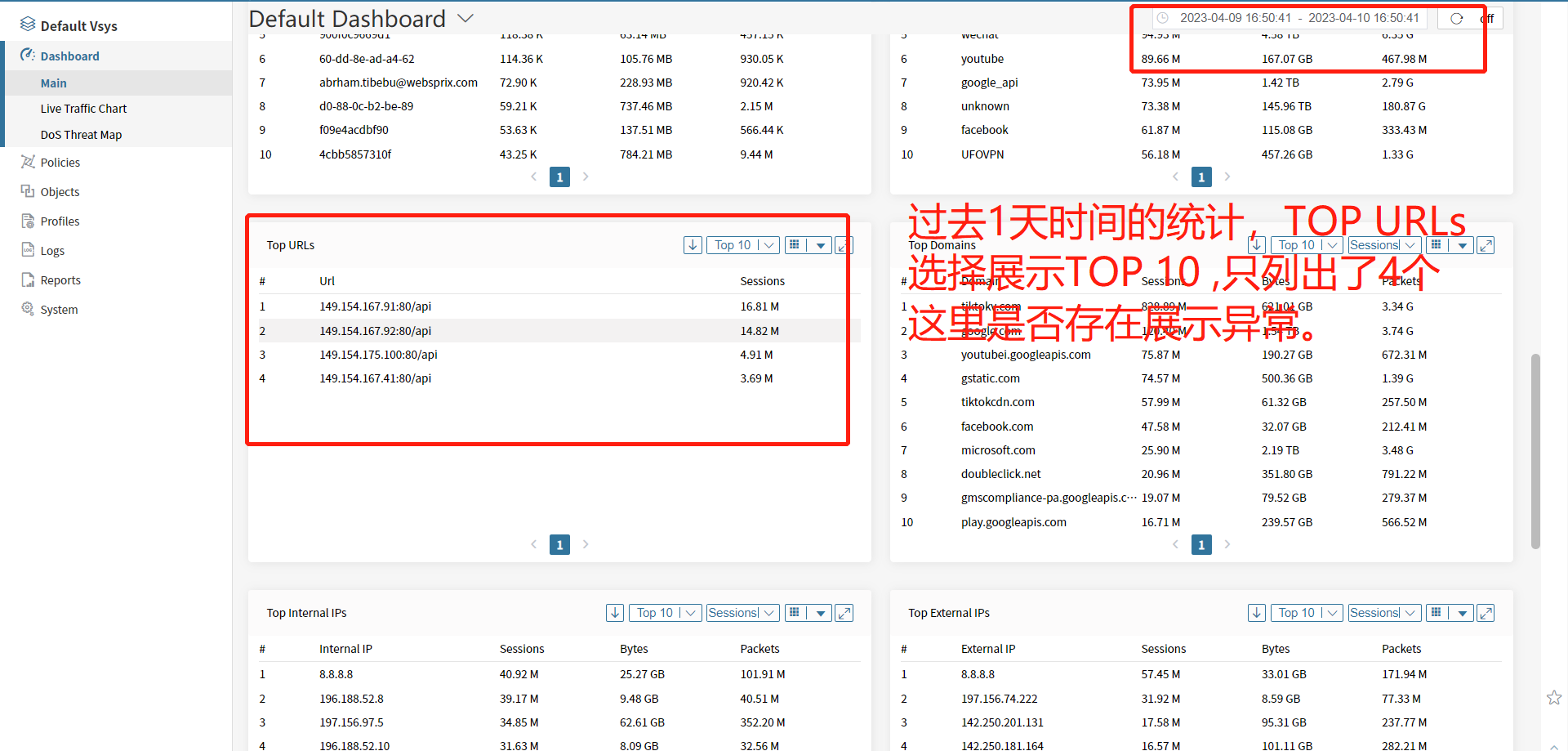Open the view type arrow in Top Internal IPs
This screenshot has width=1568, height=751.
[x=821, y=613]
